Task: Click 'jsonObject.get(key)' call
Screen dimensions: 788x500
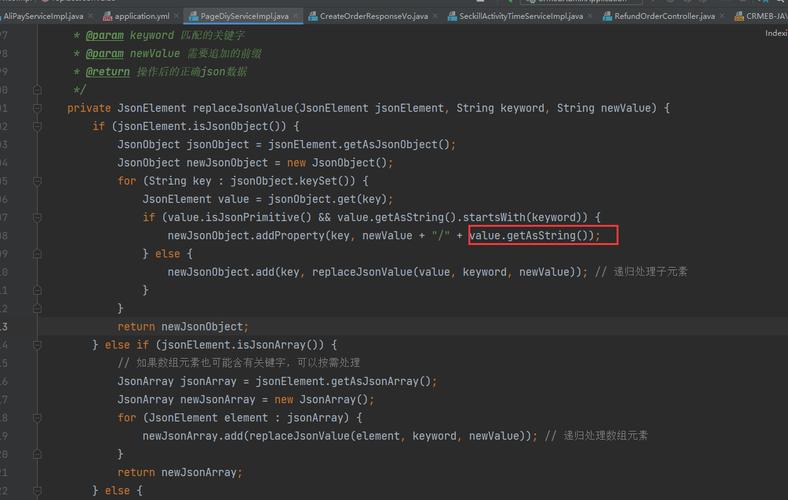Action: 327,199
